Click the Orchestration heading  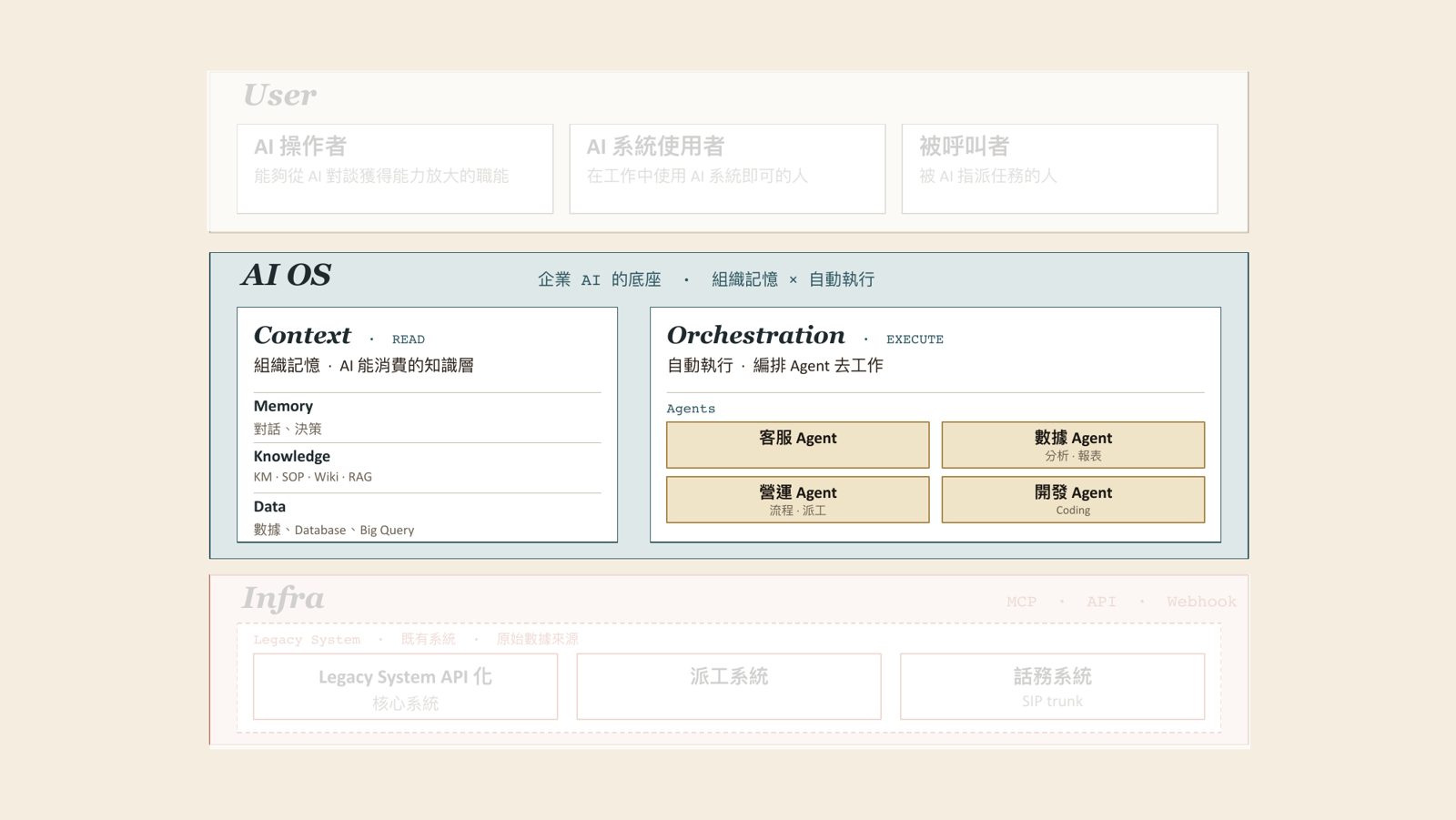tap(756, 336)
